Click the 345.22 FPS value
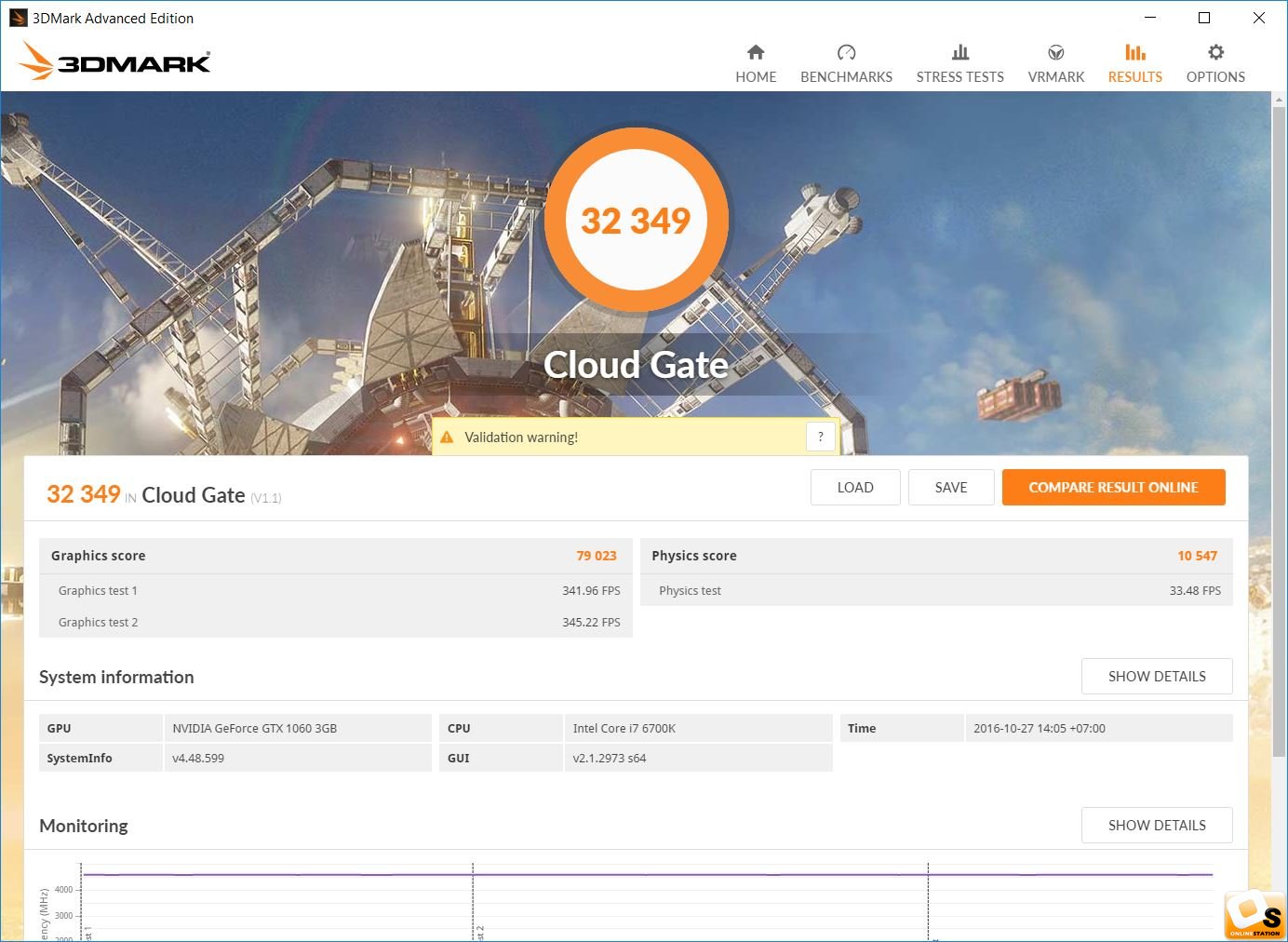 pos(591,623)
